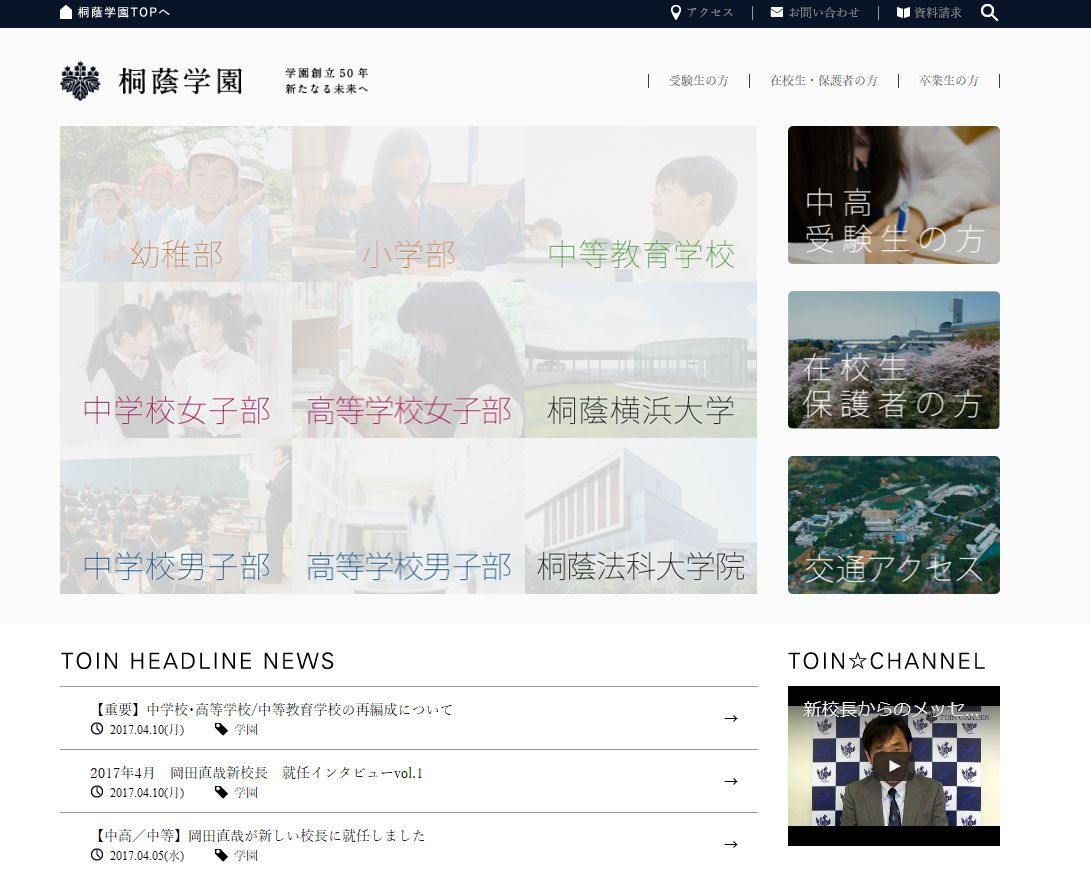Open the 交通アクセス banner
Viewport: 1091px width, 873px height.
pyautogui.click(x=893, y=524)
